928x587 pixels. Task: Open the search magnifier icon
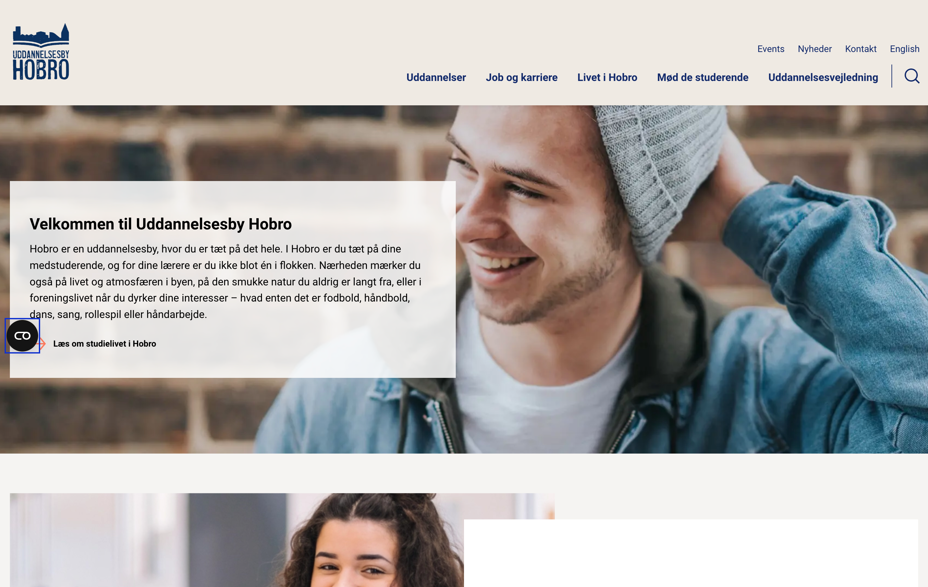pyautogui.click(x=911, y=76)
